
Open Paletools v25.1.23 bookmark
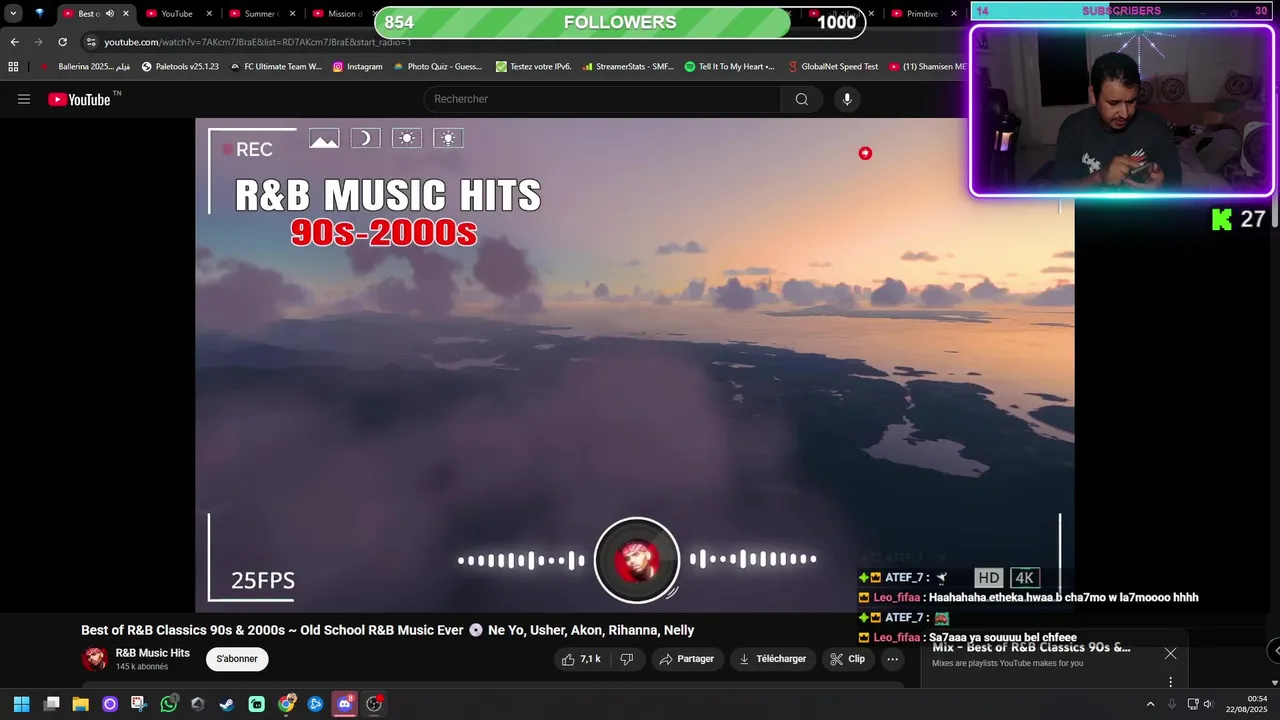pyautogui.click(x=180, y=67)
